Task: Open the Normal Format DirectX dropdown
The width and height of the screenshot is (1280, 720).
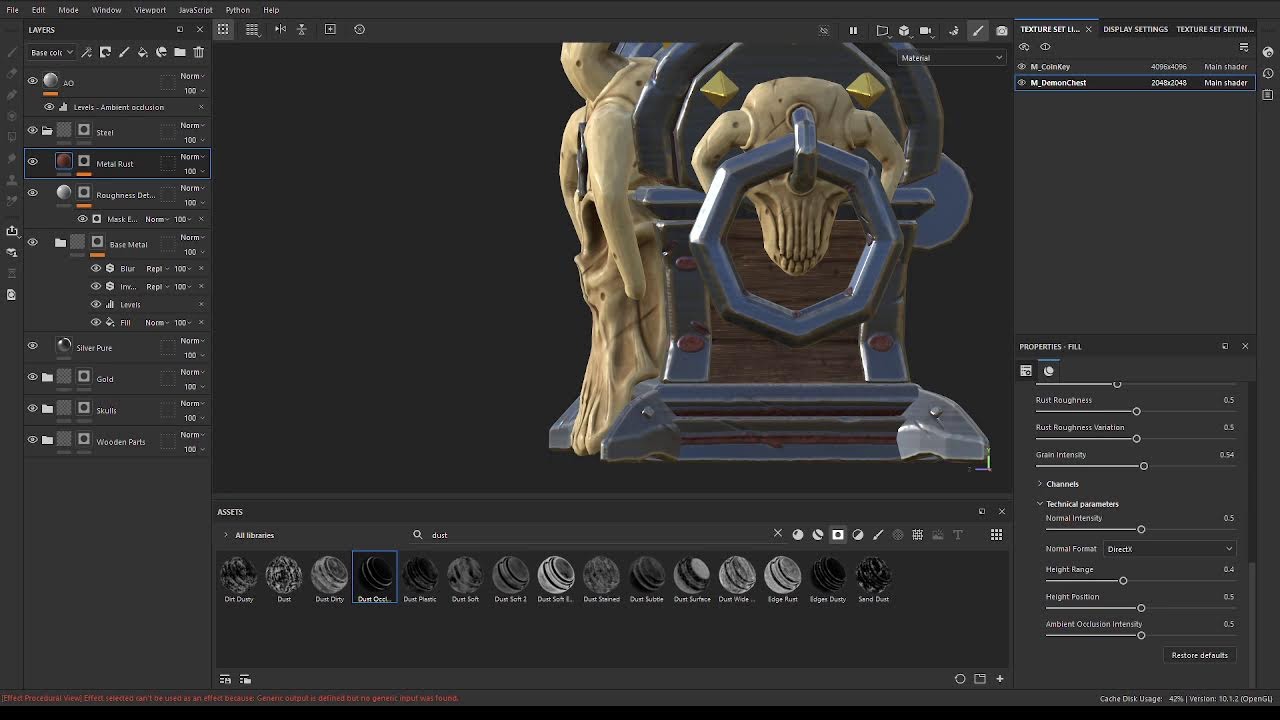Action: [1169, 549]
